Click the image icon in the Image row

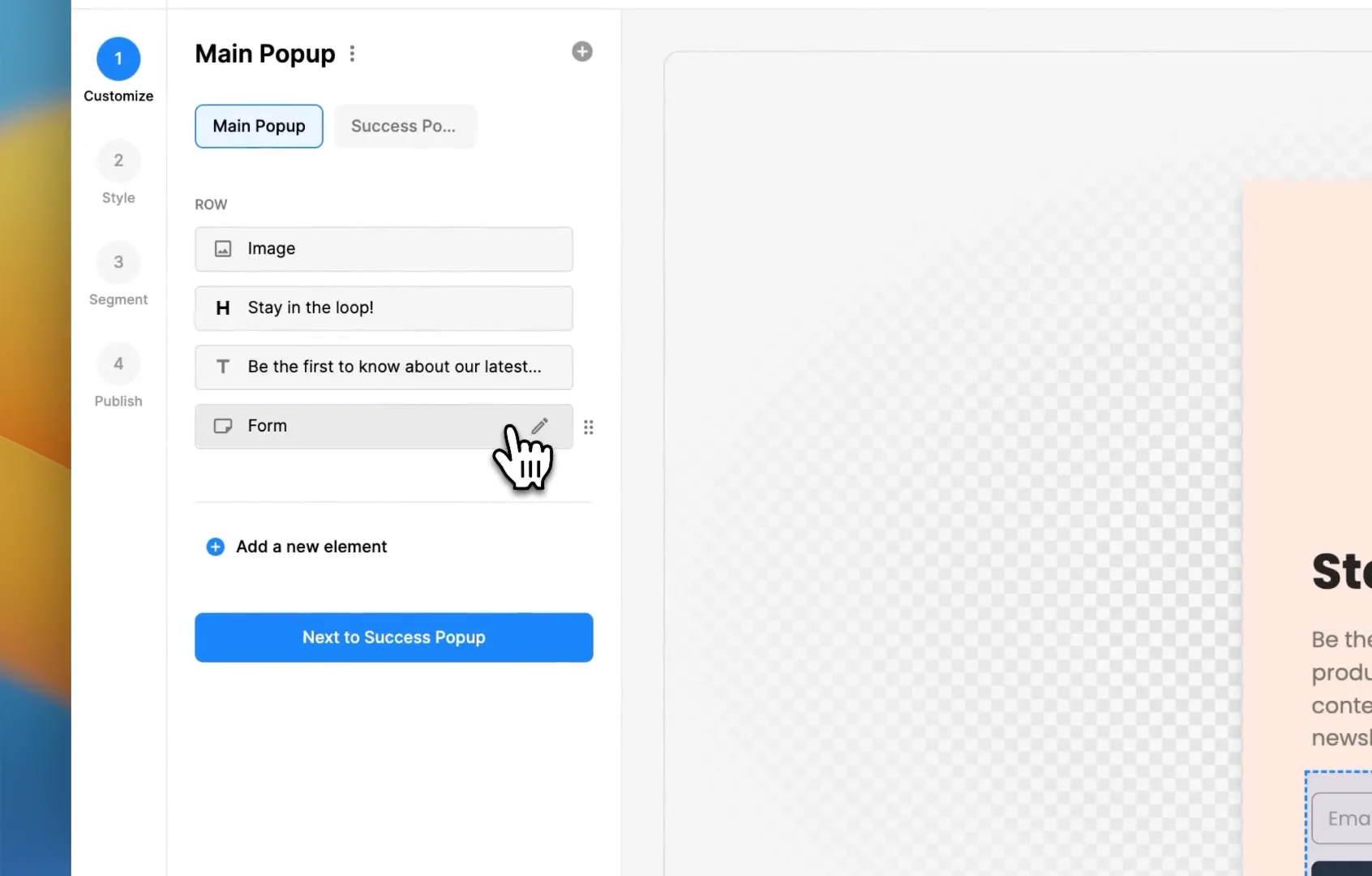[223, 249]
